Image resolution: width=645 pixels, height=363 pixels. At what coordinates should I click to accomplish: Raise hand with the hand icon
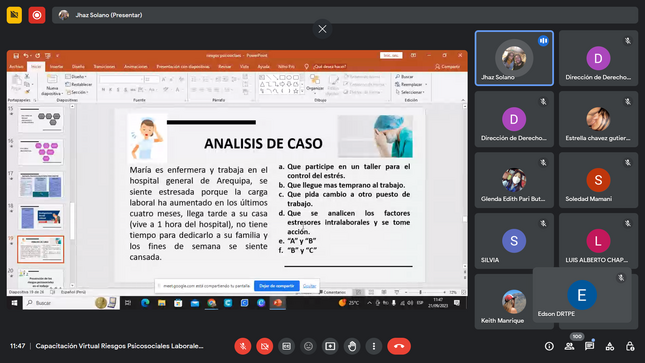click(352, 346)
